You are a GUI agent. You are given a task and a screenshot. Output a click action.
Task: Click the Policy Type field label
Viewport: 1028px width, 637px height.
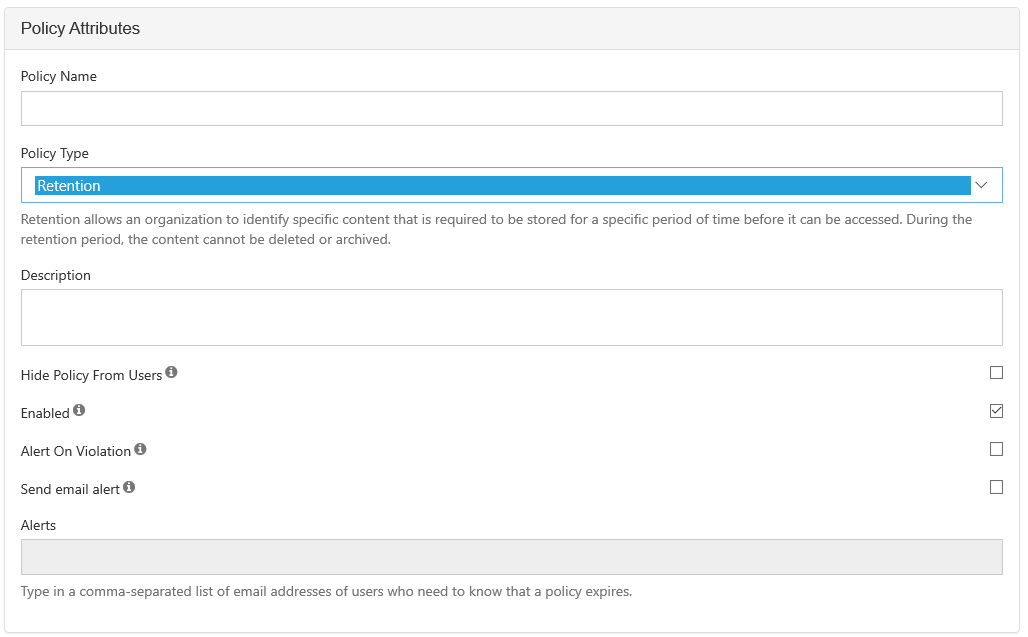pos(55,153)
